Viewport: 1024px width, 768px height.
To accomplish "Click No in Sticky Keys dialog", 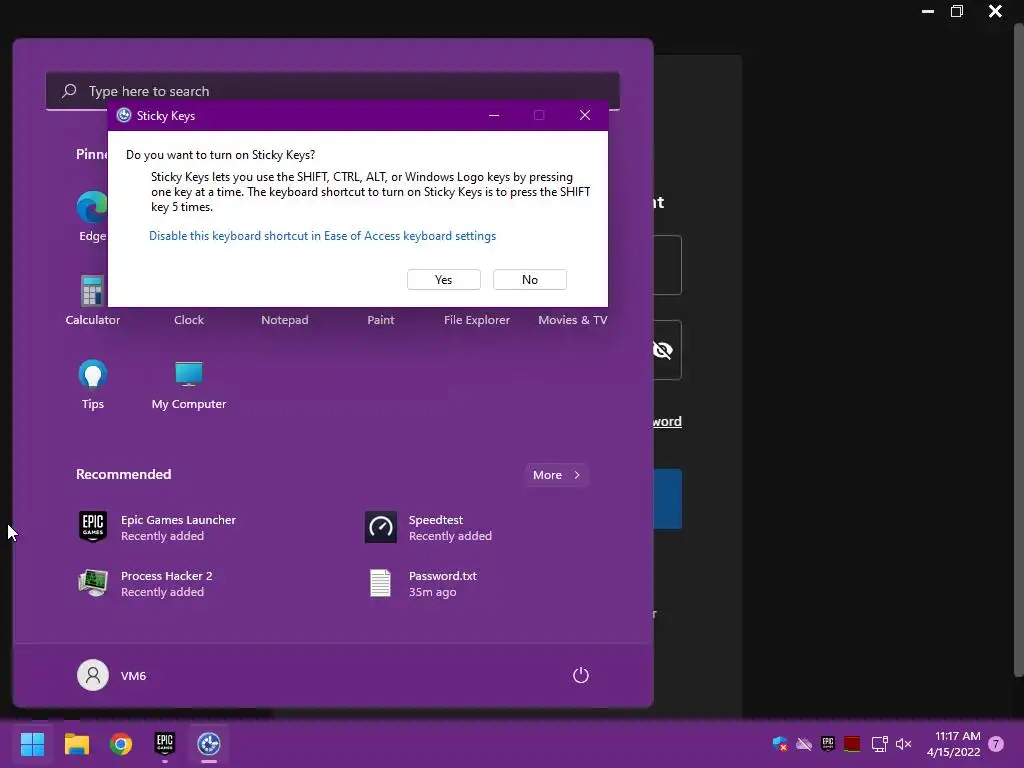I will pyautogui.click(x=530, y=280).
